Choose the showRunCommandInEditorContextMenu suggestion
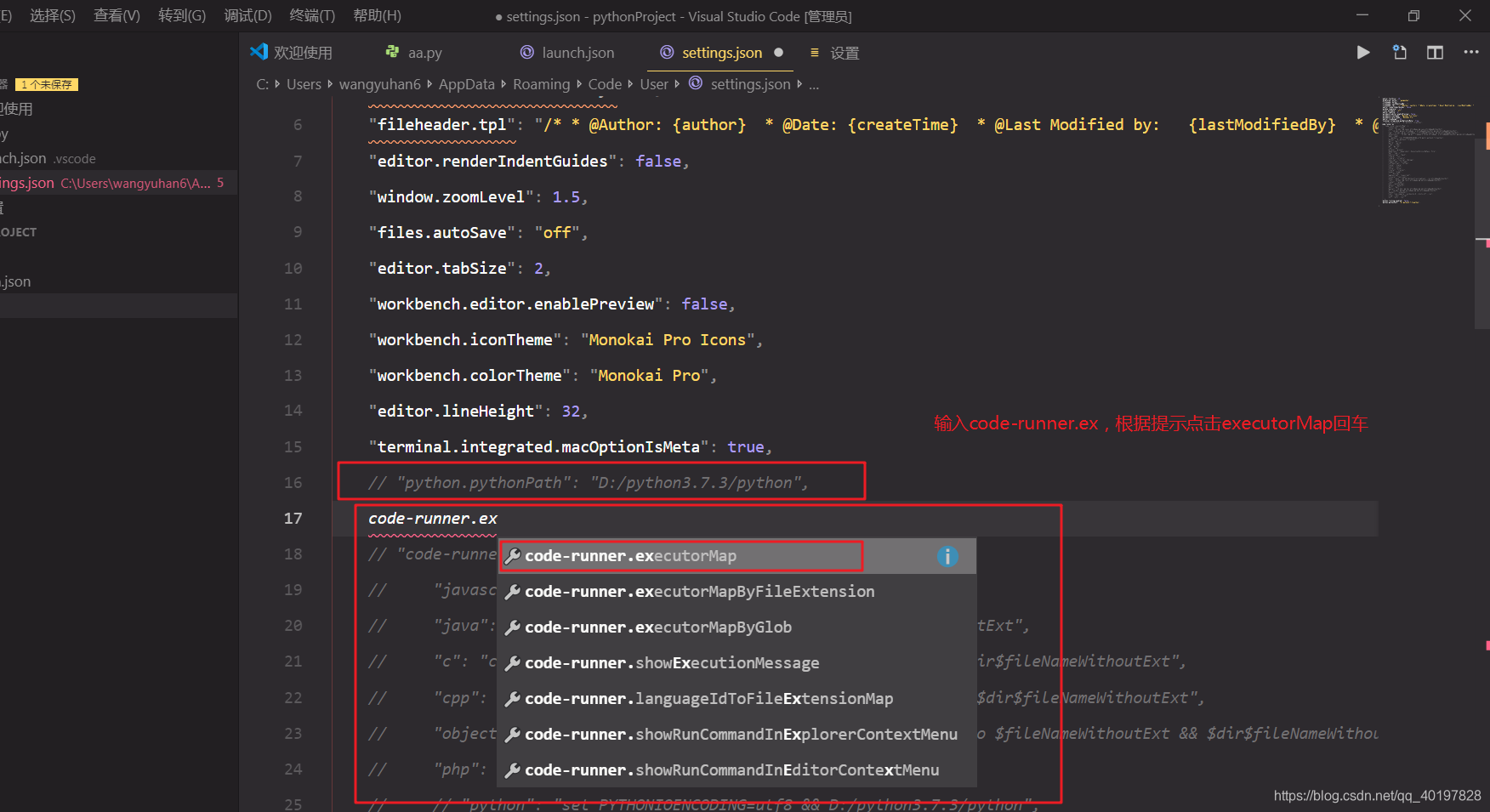 (736, 770)
